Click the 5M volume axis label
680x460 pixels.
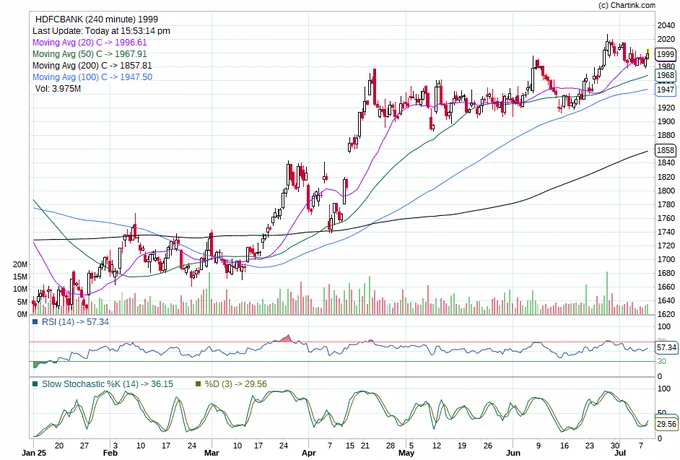click(22, 301)
